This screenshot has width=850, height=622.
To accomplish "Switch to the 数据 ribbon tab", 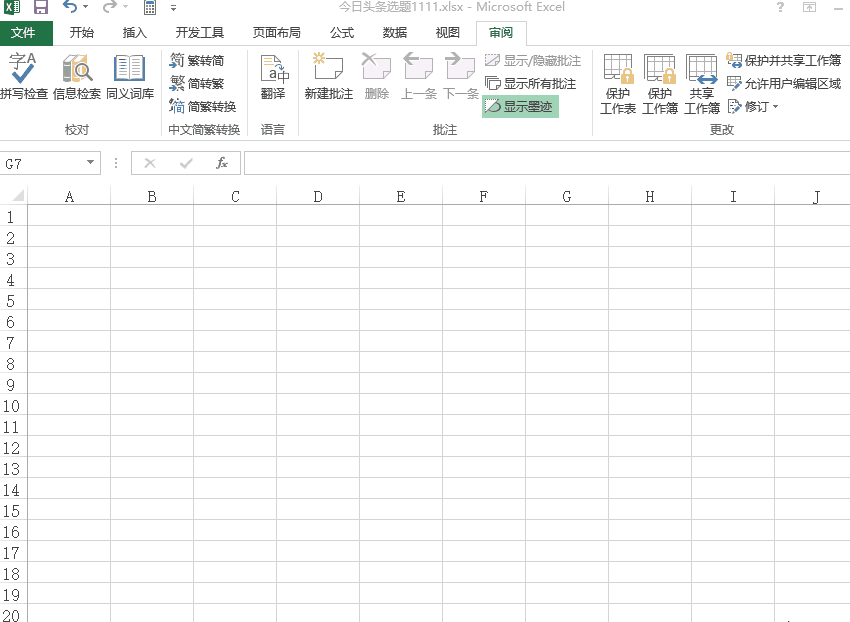I will (393, 32).
